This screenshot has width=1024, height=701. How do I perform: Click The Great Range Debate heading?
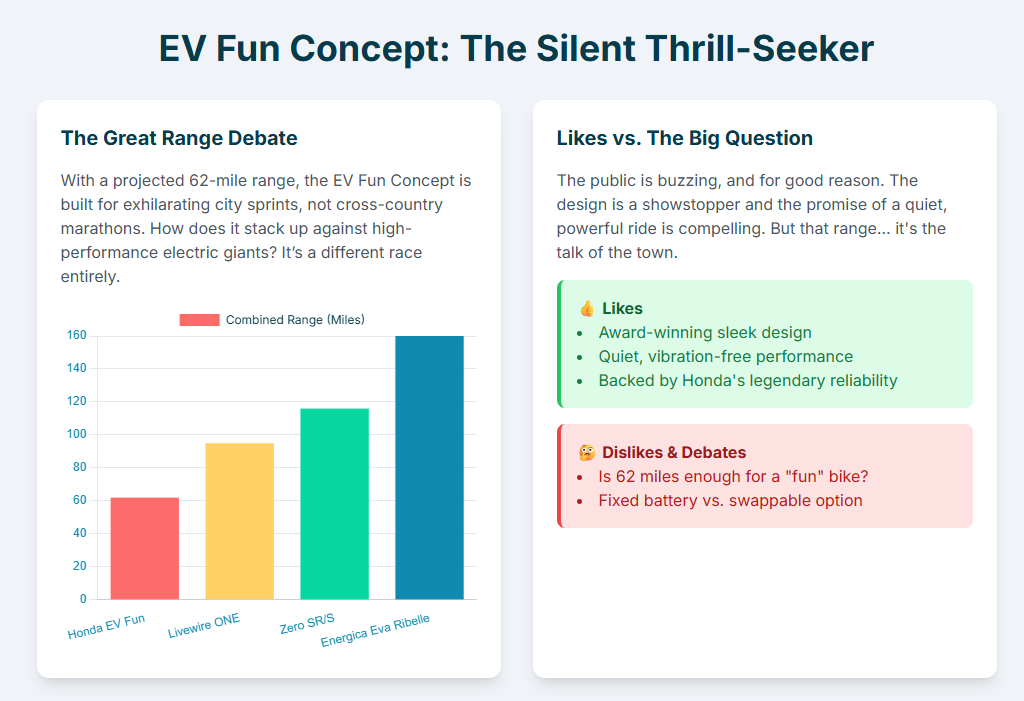[x=179, y=138]
